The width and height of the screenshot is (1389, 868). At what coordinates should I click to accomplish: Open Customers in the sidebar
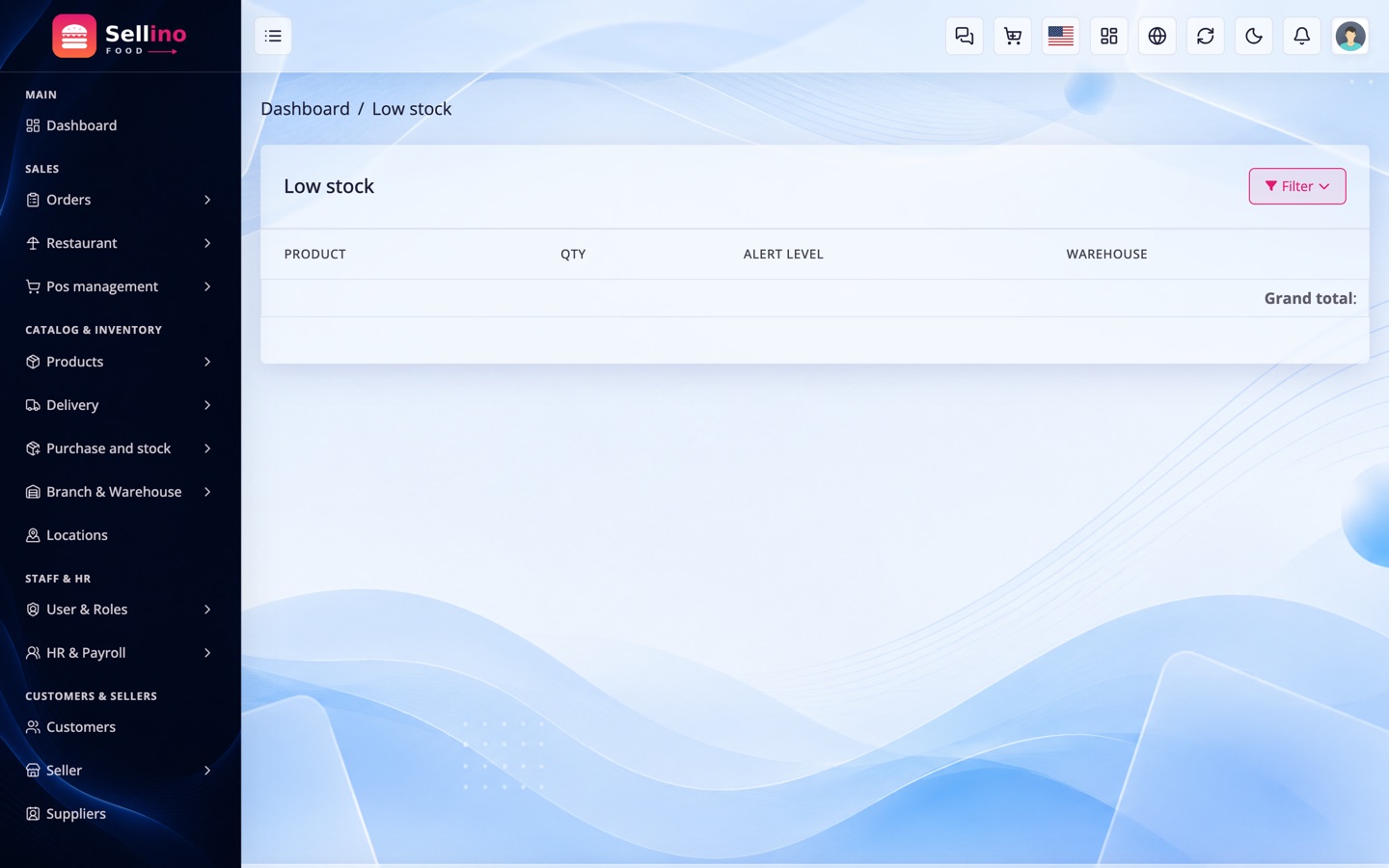coord(120,727)
